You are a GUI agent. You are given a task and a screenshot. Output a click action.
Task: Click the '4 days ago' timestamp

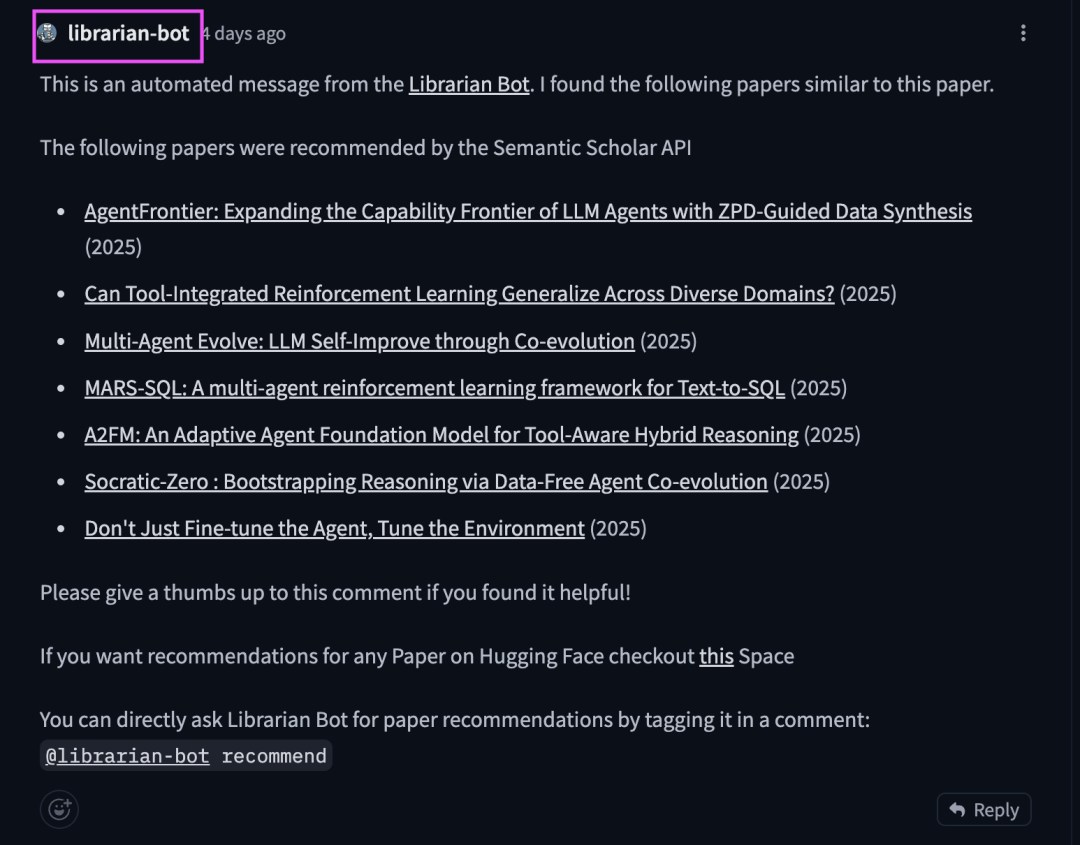pos(244,34)
